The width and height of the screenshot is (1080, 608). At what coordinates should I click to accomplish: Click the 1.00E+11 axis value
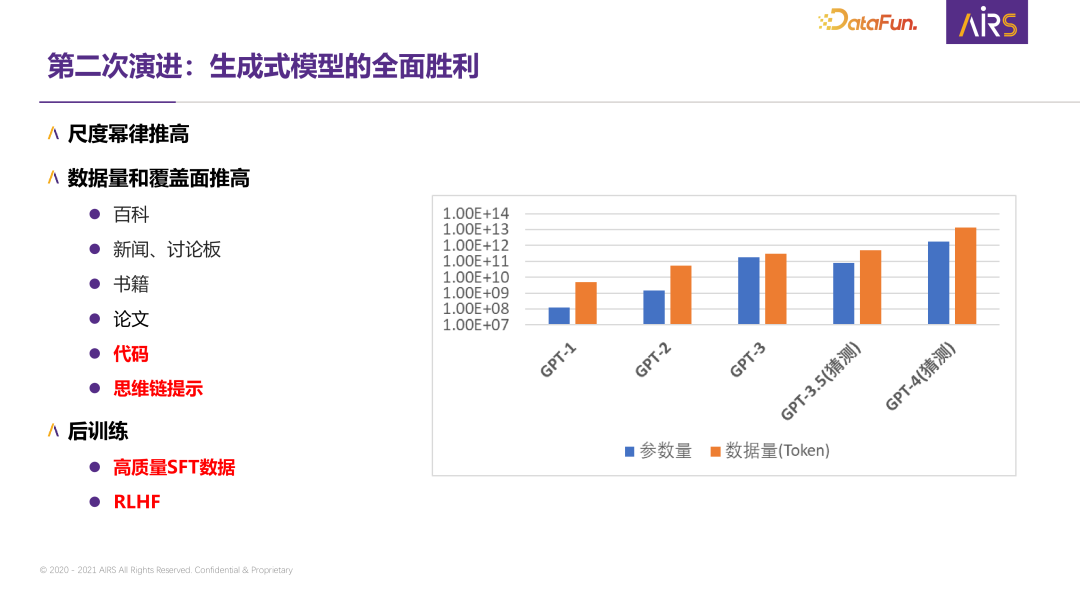(476, 262)
